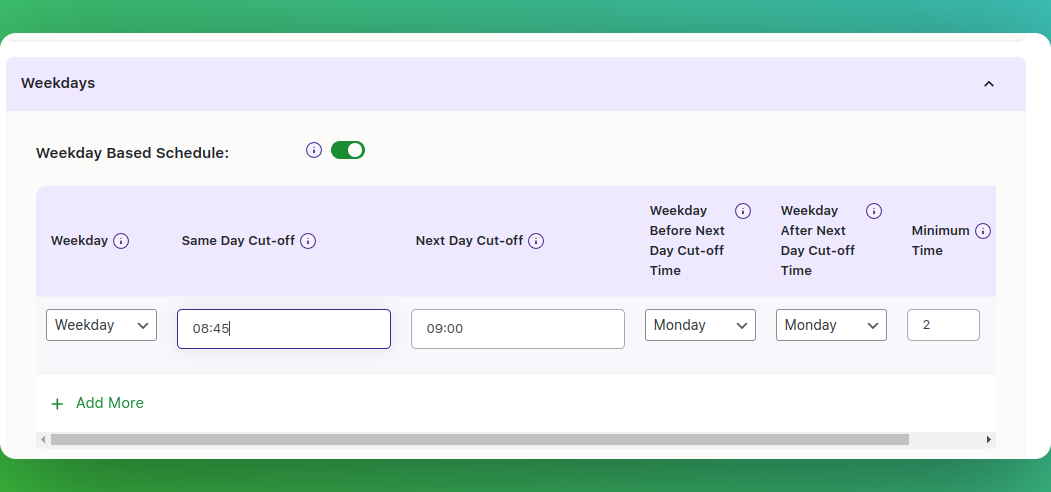Click info icon beside Weekday Based Schedule
This screenshot has width=1051, height=492.
pos(314,150)
